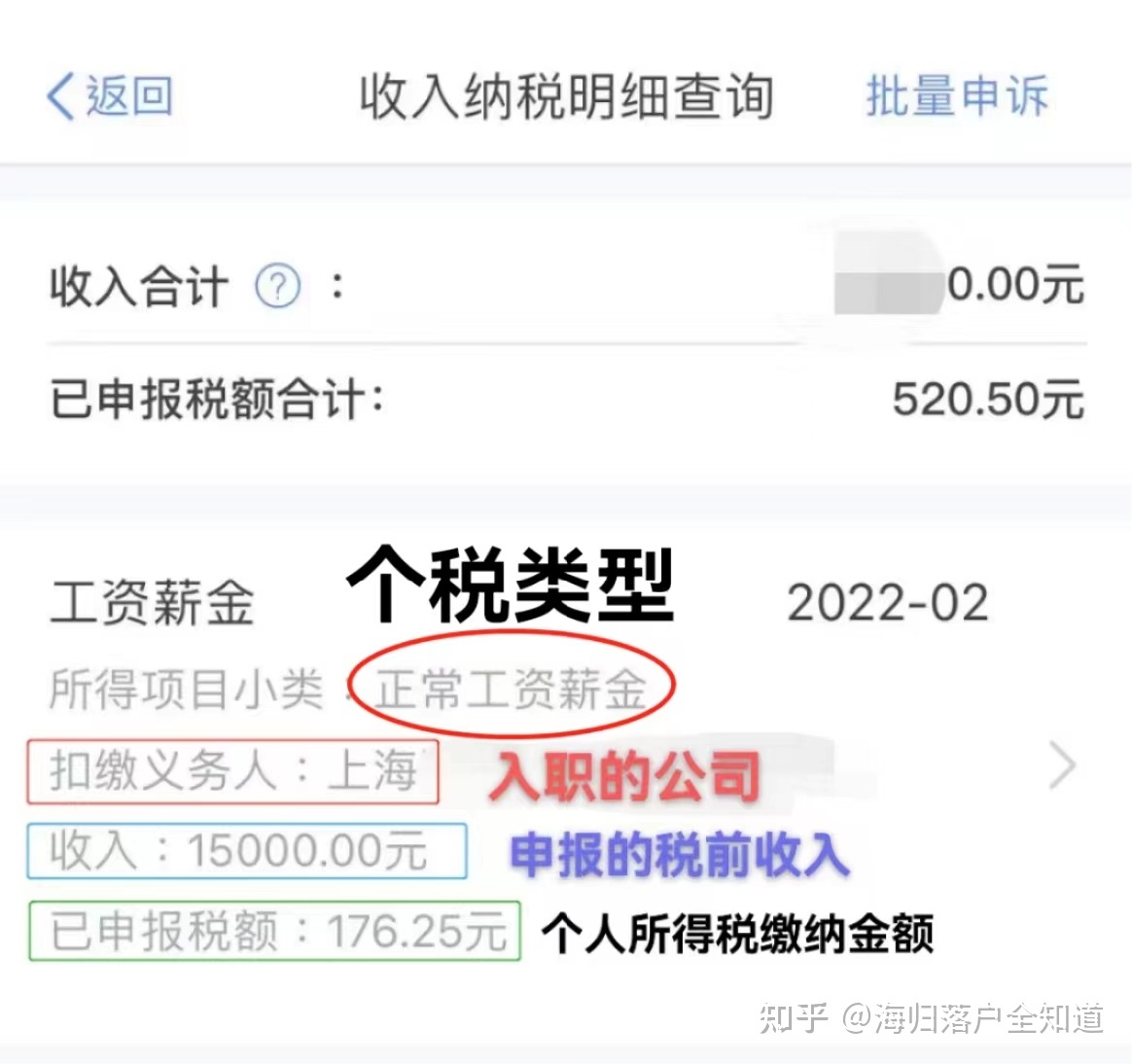Open 批量申诉 batch appeal link
The width and height of the screenshot is (1132, 1064).
pyautogui.click(x=957, y=95)
